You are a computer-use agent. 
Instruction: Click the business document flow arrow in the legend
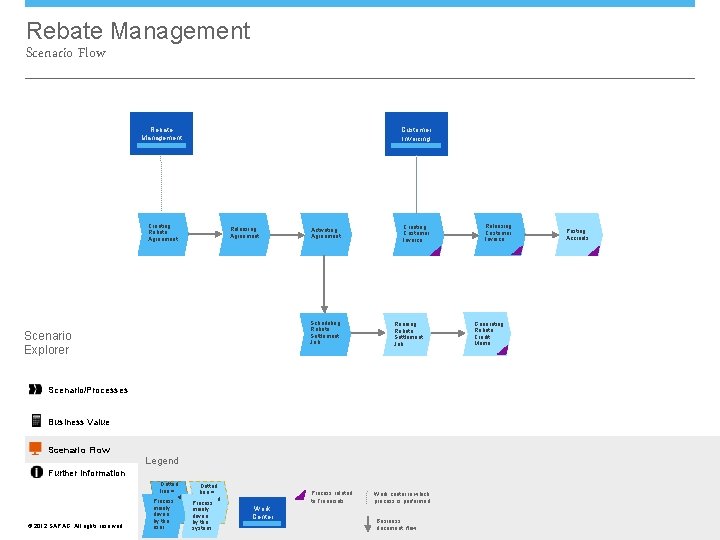point(367,524)
